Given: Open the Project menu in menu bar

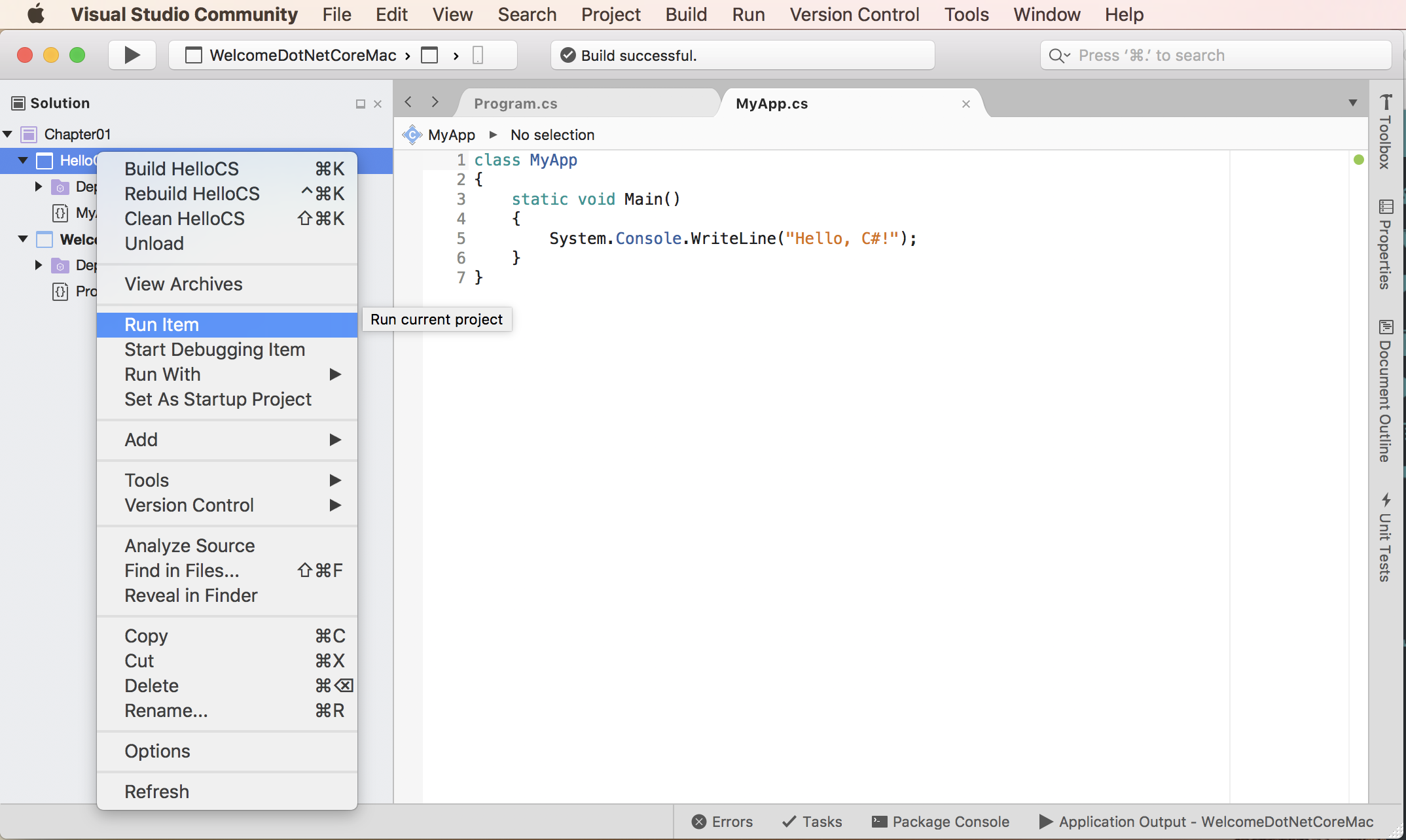Looking at the screenshot, I should click(611, 14).
